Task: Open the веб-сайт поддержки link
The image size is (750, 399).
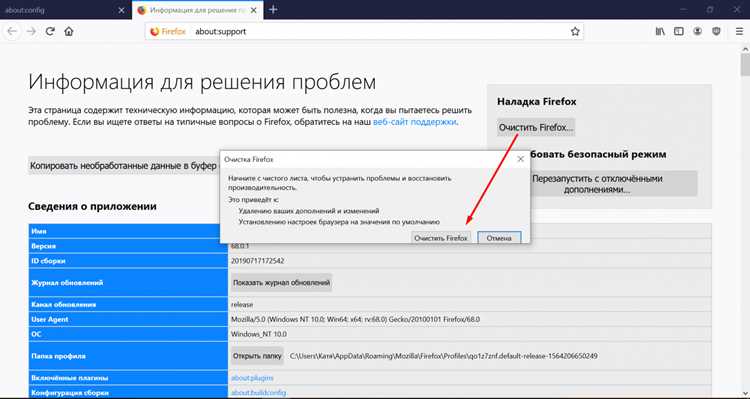Action: [x=415, y=122]
